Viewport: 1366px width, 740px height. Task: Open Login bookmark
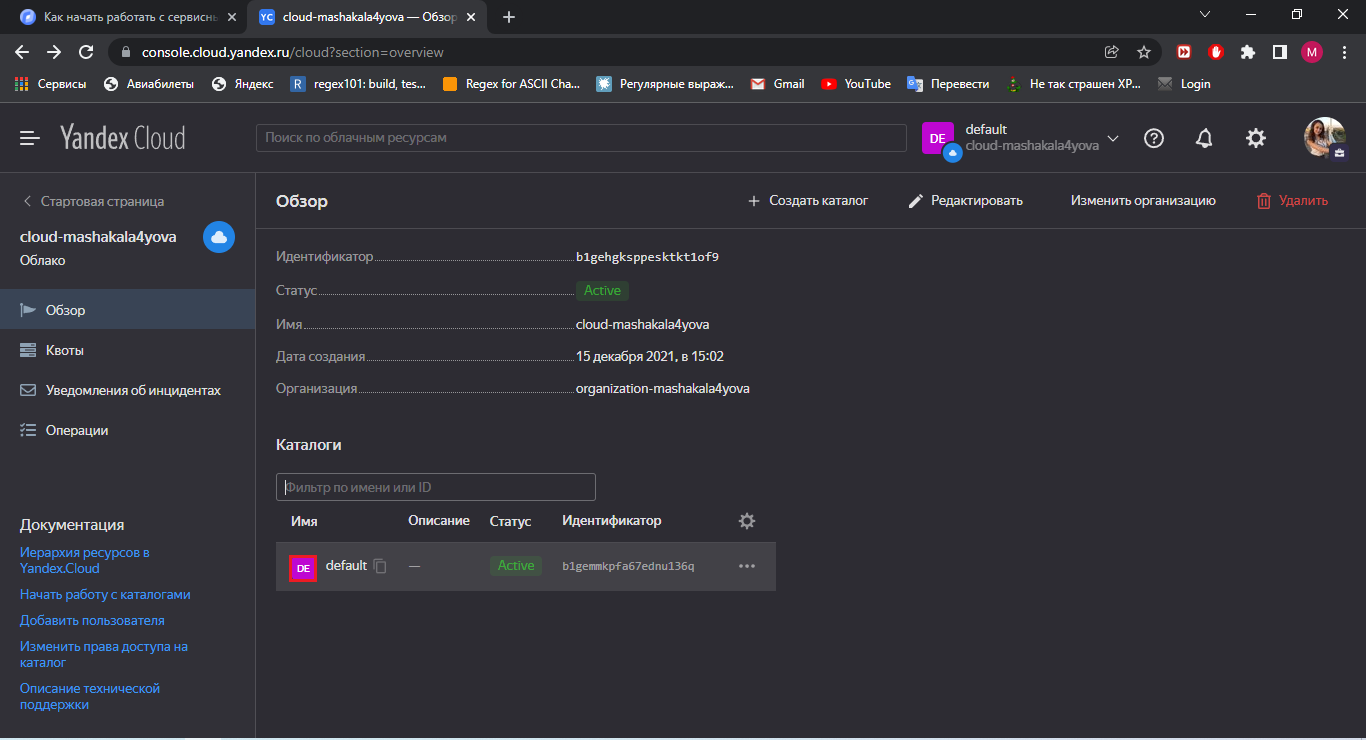click(1184, 84)
